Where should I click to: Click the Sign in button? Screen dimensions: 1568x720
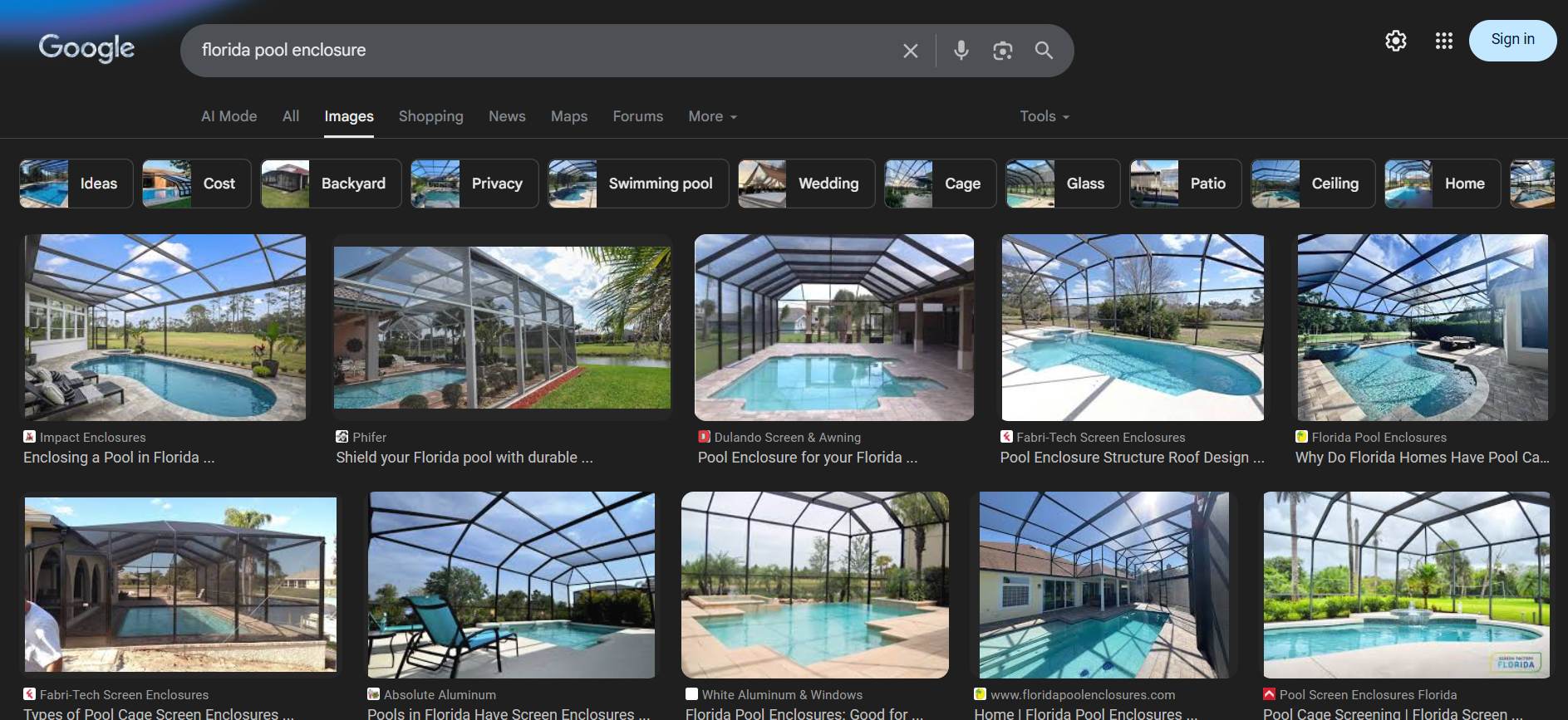1512,40
